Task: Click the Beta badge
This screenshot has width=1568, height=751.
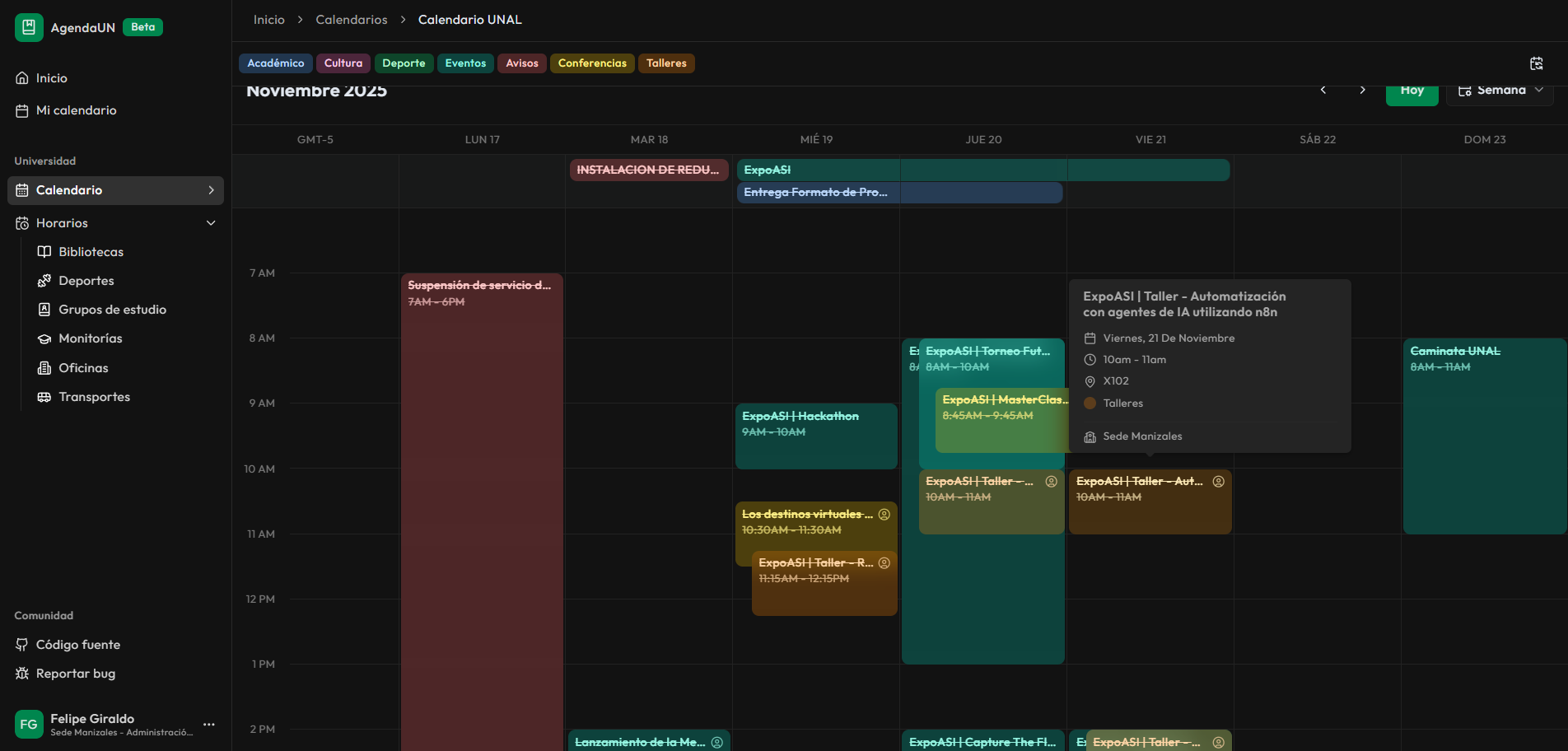Action: 143,27
